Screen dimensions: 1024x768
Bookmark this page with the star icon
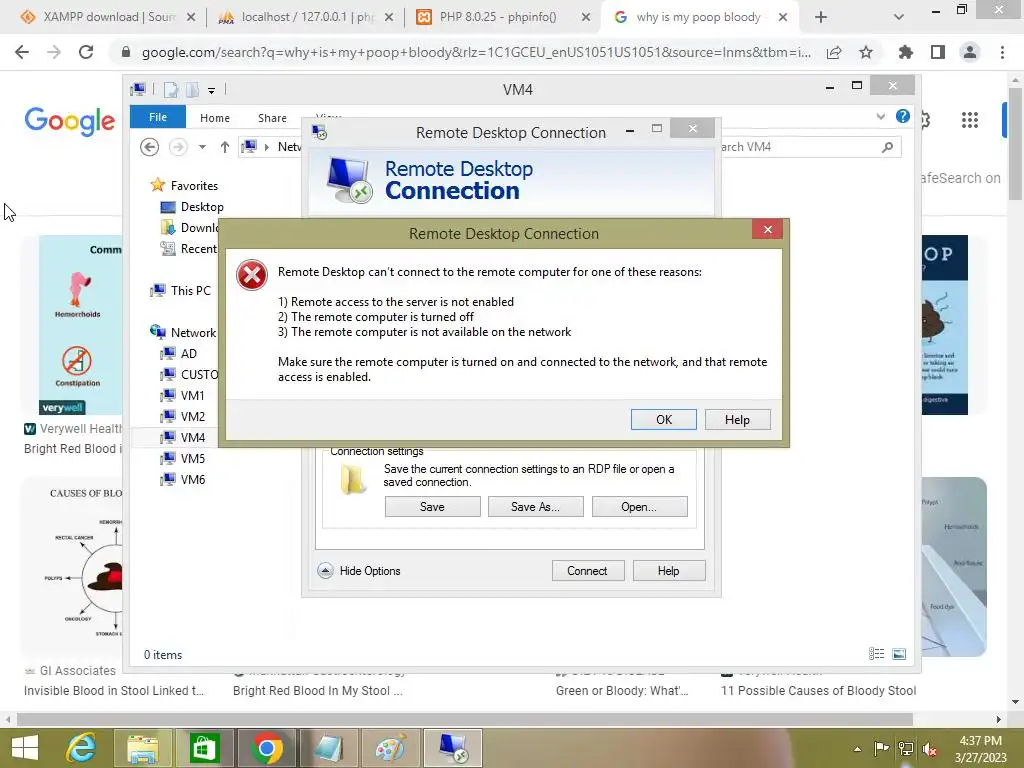(866, 52)
